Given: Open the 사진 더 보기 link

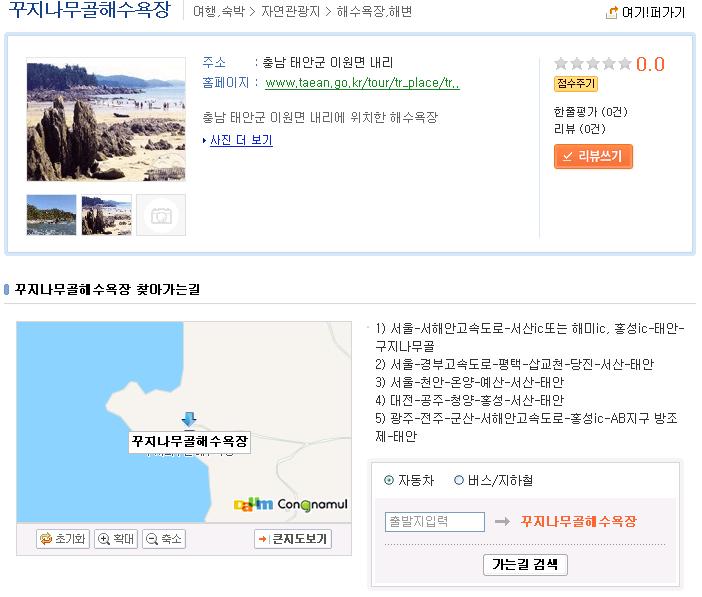Looking at the screenshot, I should pos(241,140).
